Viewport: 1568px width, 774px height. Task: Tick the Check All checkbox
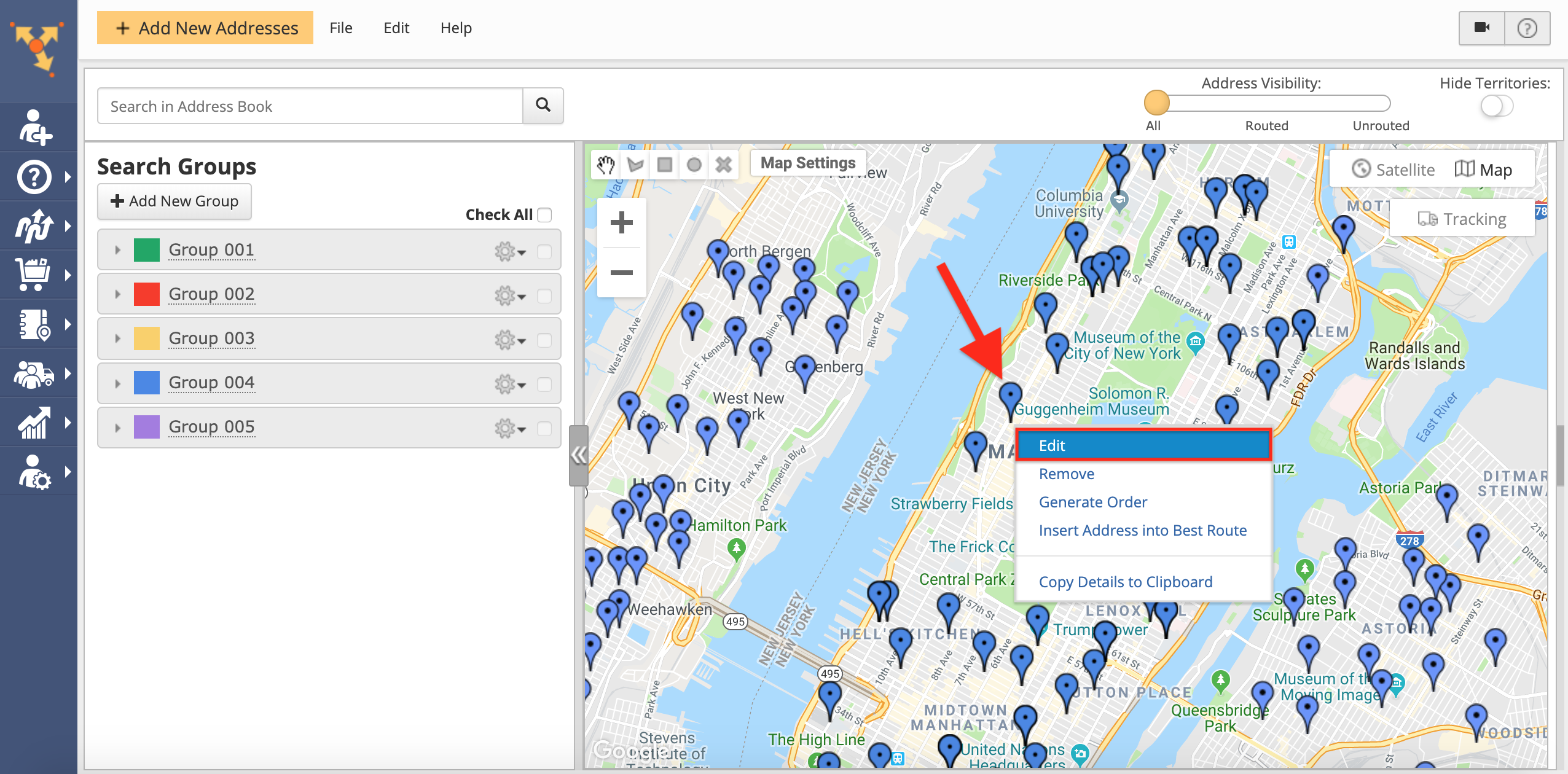(x=544, y=215)
